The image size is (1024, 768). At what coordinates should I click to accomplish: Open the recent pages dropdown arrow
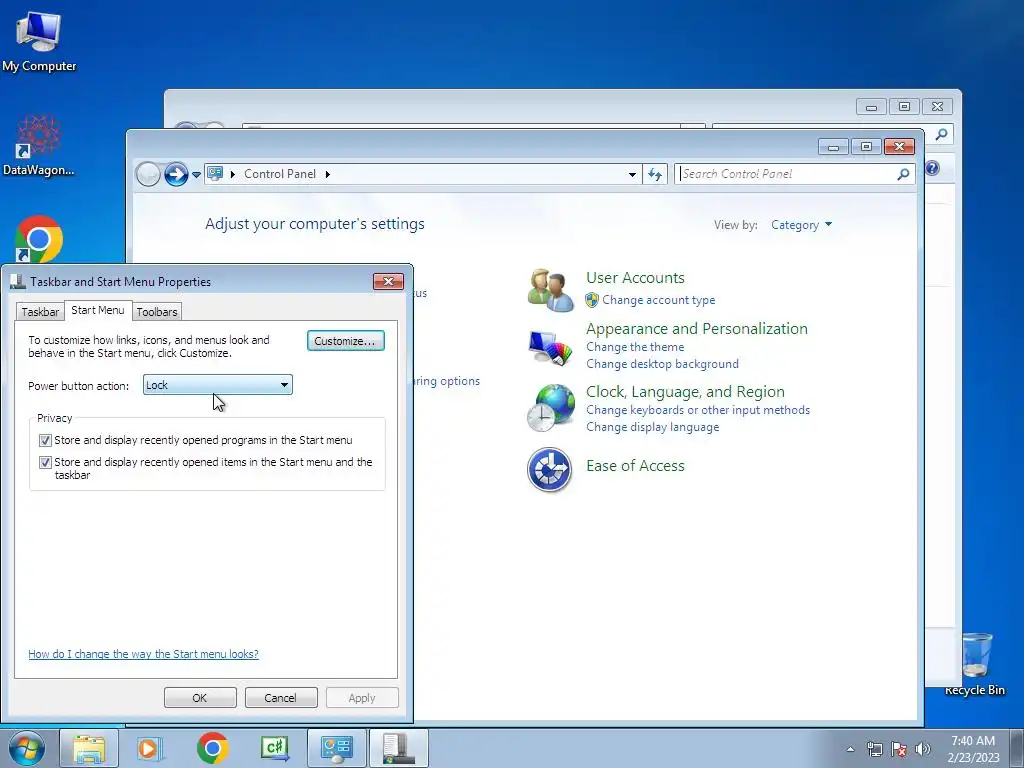point(197,175)
